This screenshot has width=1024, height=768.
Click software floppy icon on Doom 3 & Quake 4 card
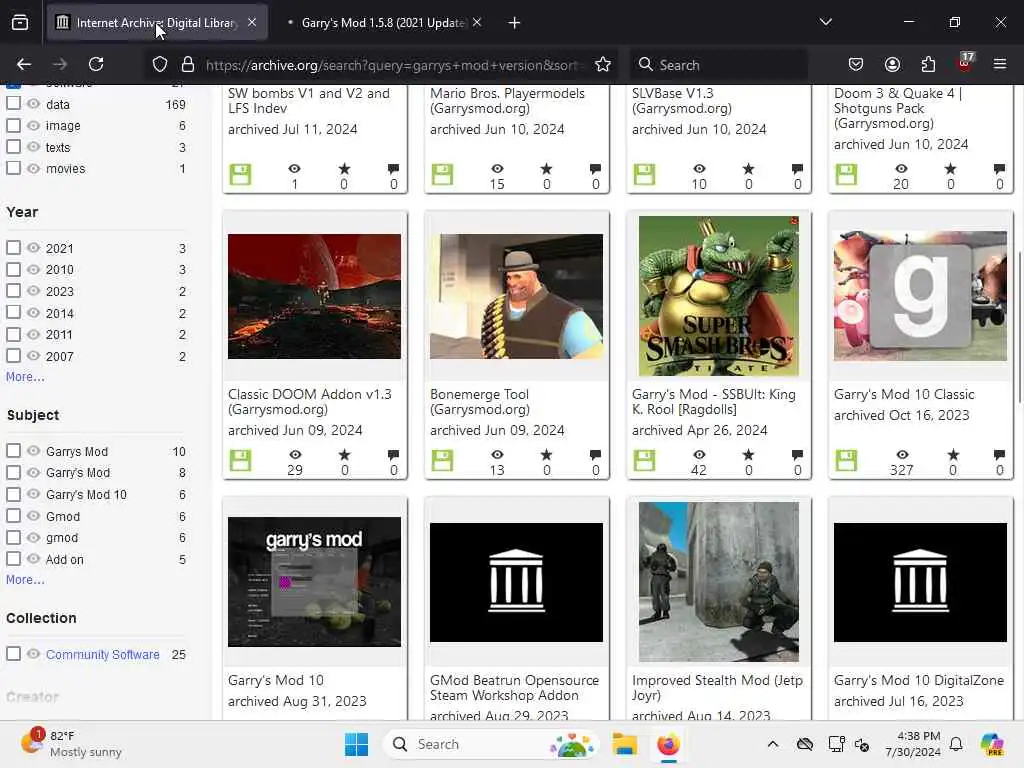tap(846, 174)
